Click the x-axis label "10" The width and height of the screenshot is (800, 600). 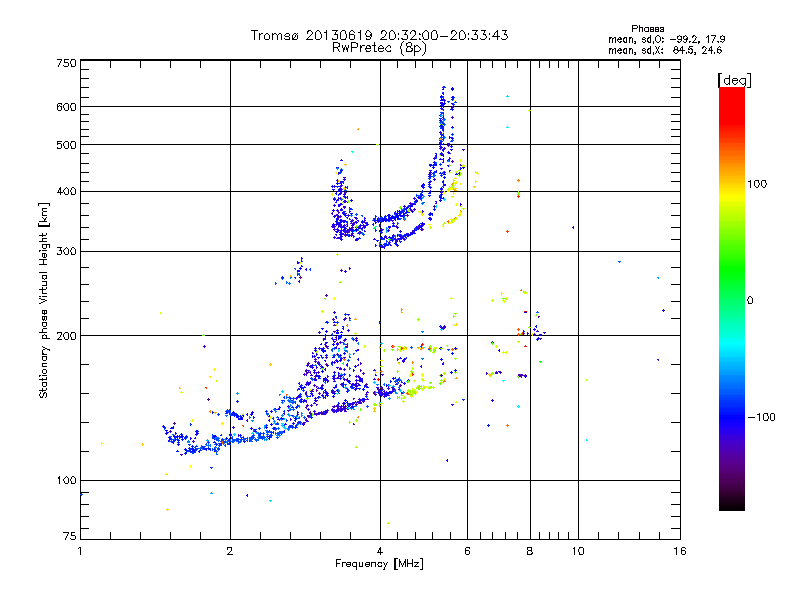pyautogui.click(x=578, y=551)
